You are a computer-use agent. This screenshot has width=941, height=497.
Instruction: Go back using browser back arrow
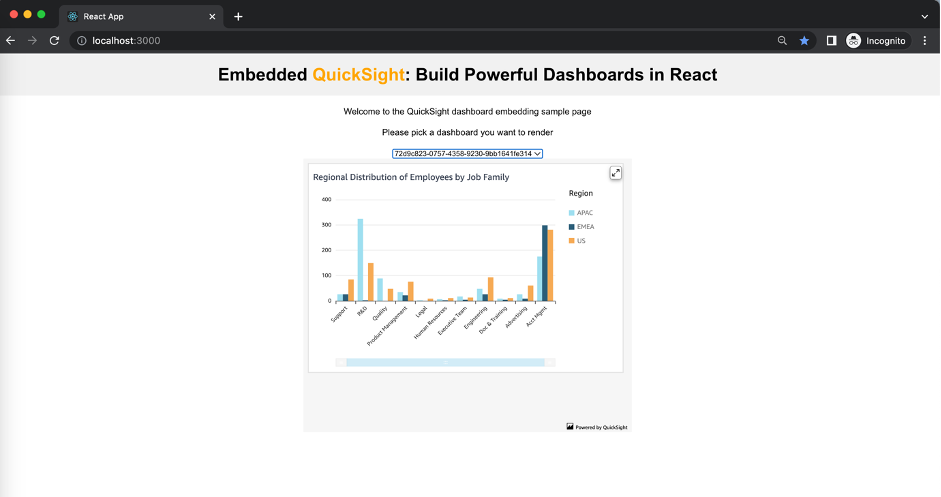pyautogui.click(x=11, y=41)
